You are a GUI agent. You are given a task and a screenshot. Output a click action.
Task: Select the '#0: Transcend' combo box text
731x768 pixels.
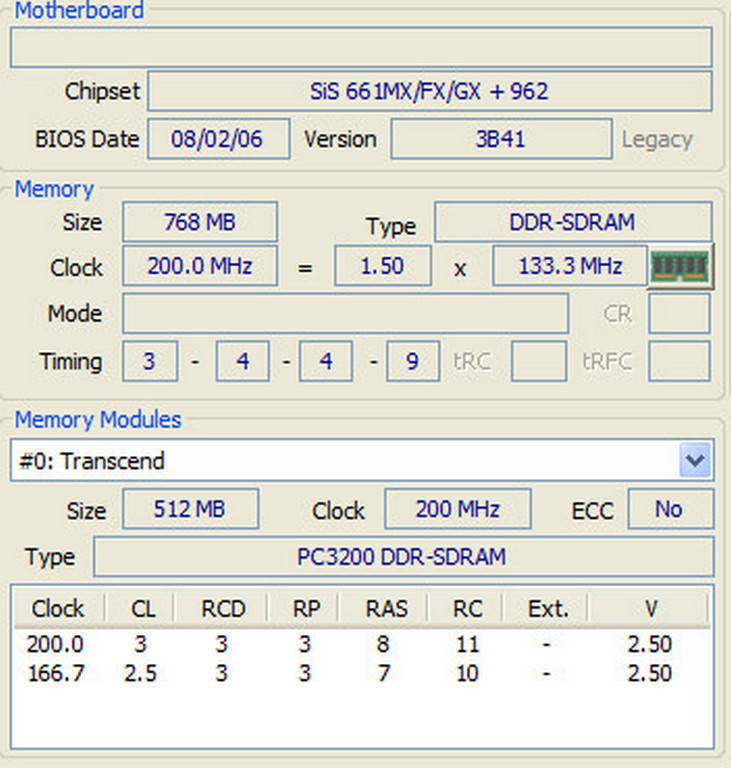[x=340, y=461]
